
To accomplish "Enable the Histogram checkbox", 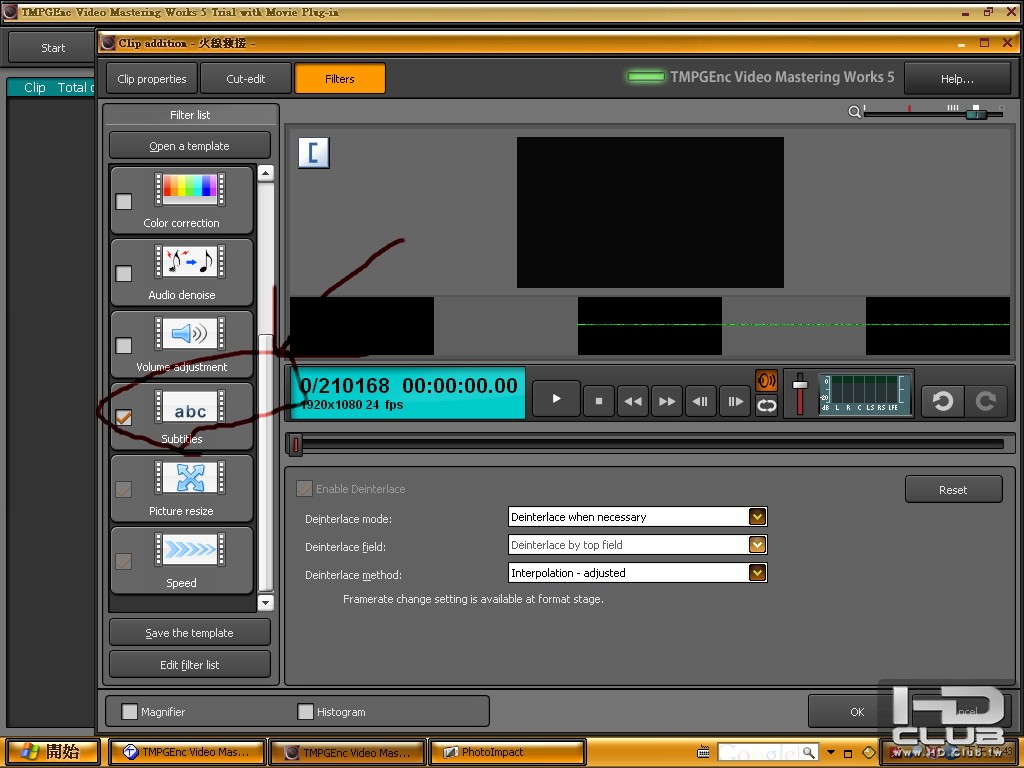I will click(x=306, y=712).
